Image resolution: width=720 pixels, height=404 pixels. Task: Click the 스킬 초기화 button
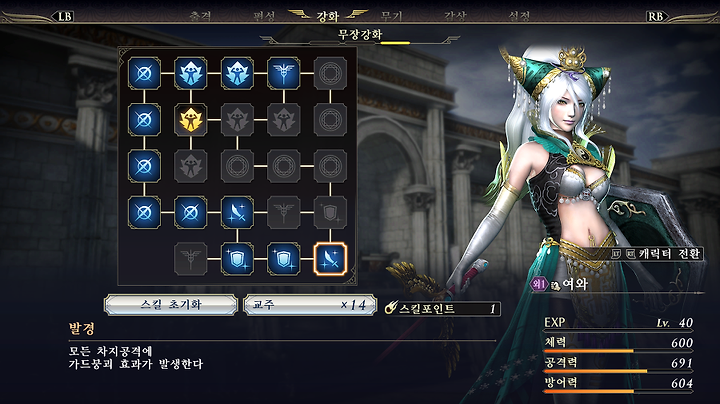click(x=171, y=305)
